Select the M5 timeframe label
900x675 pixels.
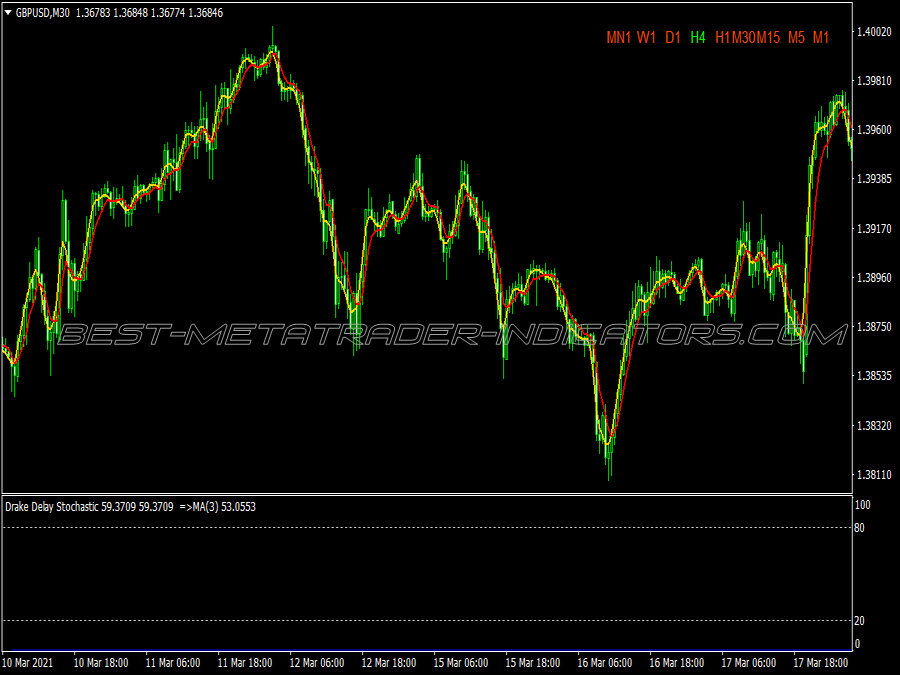(x=797, y=38)
